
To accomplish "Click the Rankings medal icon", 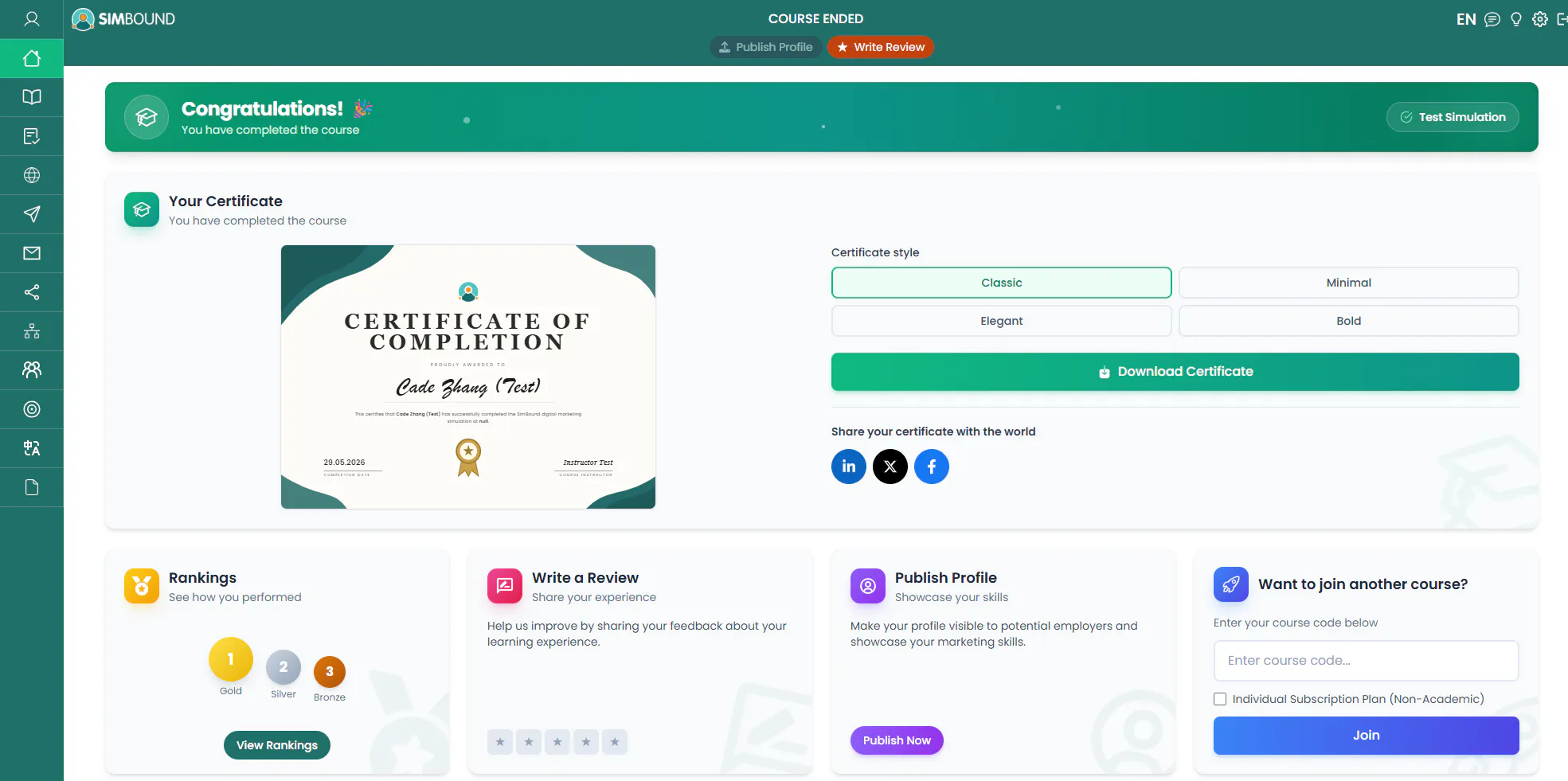I will [142, 586].
